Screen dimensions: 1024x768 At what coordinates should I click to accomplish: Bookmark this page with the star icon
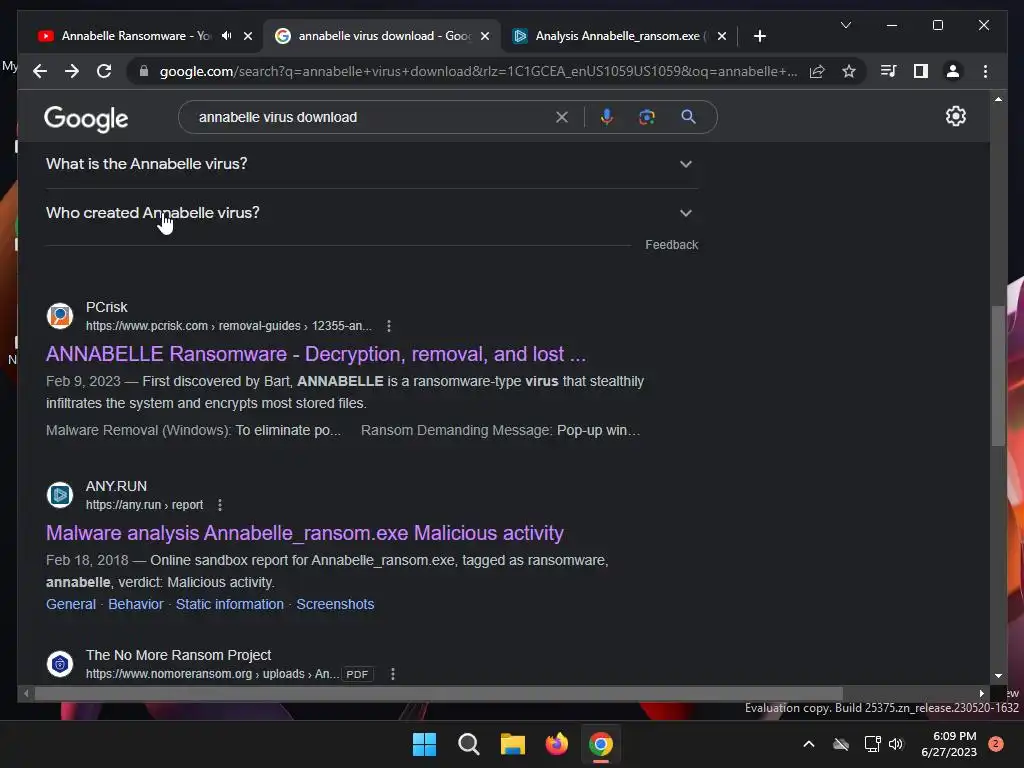[x=849, y=71]
